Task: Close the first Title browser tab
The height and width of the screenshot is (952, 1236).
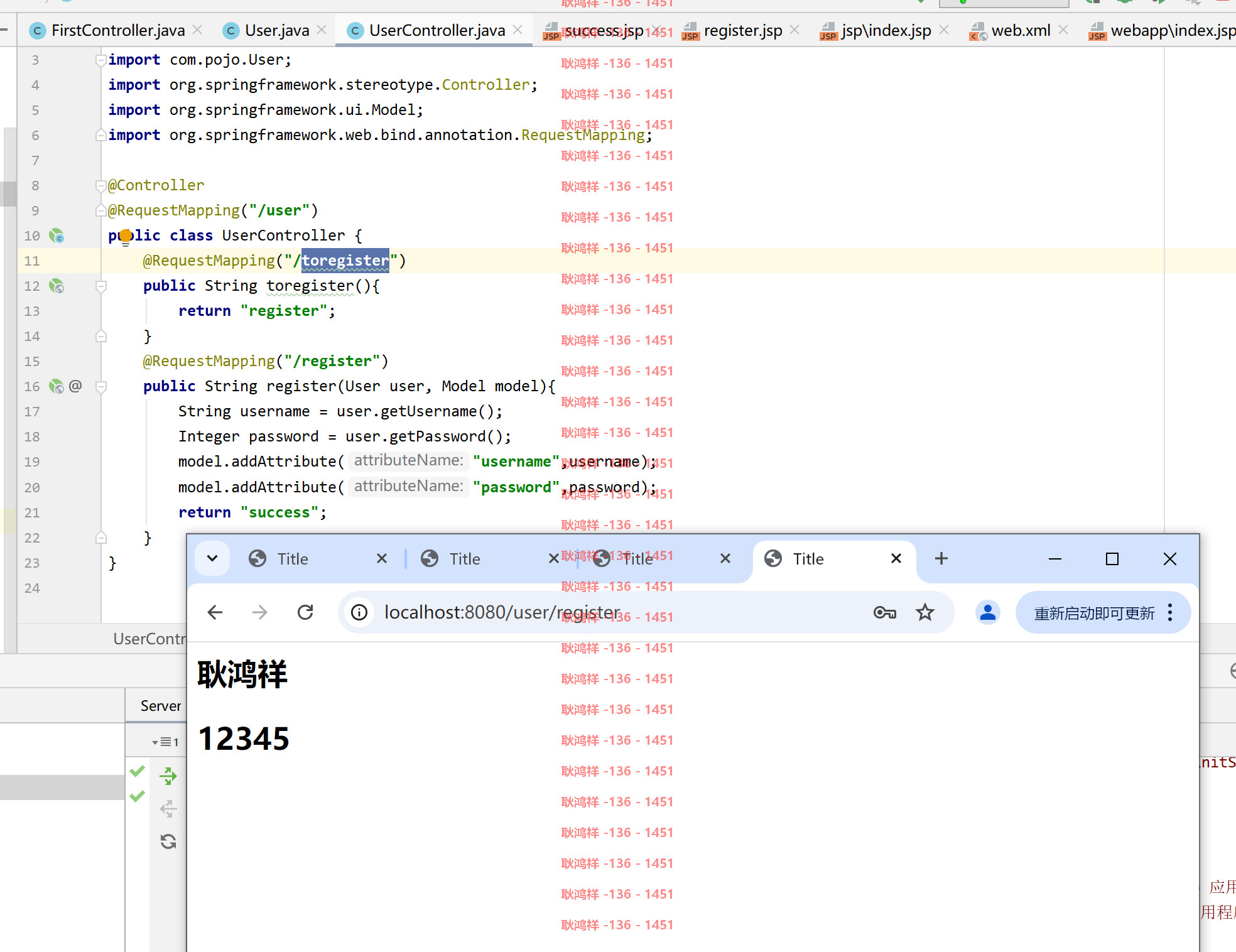Action: pyautogui.click(x=382, y=558)
